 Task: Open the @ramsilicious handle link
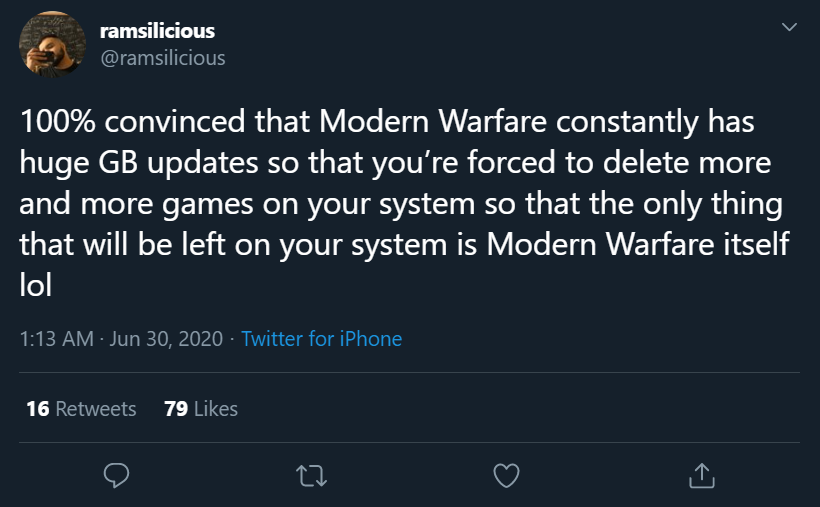coord(163,58)
